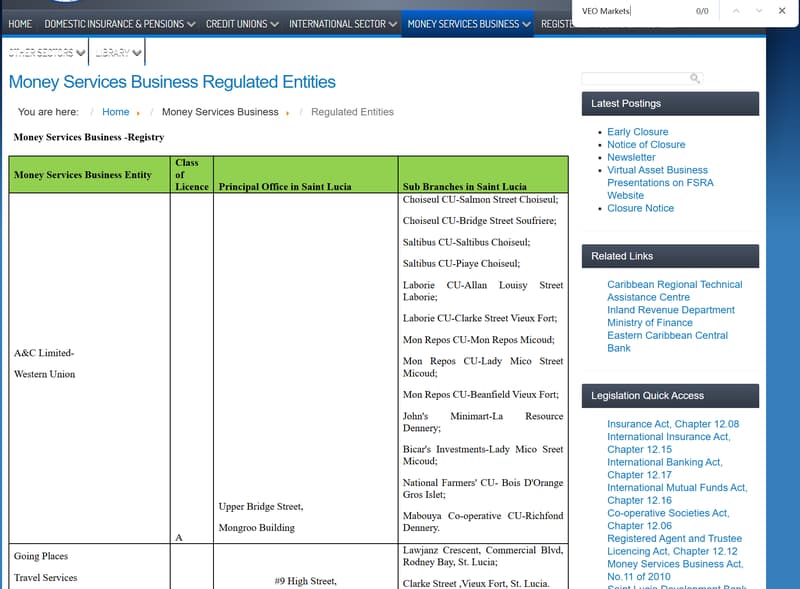
Task: Open the Notice of Closure posting
Action: (646, 144)
